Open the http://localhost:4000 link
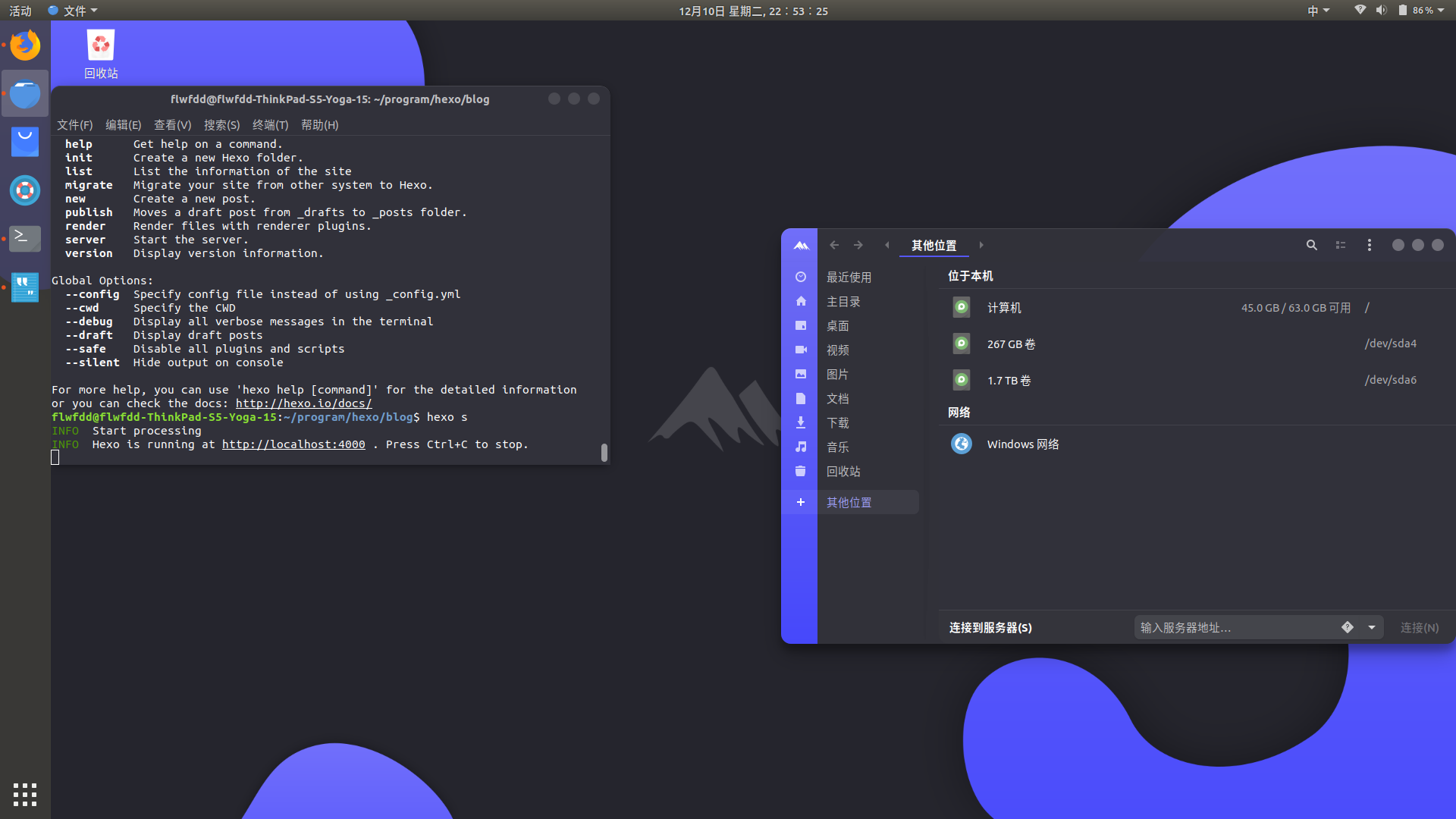Image resolution: width=1456 pixels, height=819 pixels. [x=293, y=444]
